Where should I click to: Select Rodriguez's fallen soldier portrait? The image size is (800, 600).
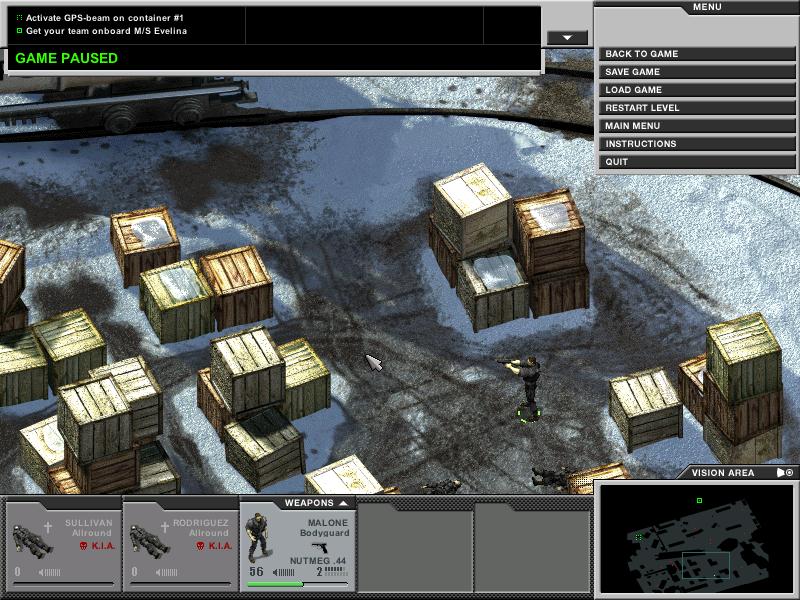pyautogui.click(x=149, y=541)
